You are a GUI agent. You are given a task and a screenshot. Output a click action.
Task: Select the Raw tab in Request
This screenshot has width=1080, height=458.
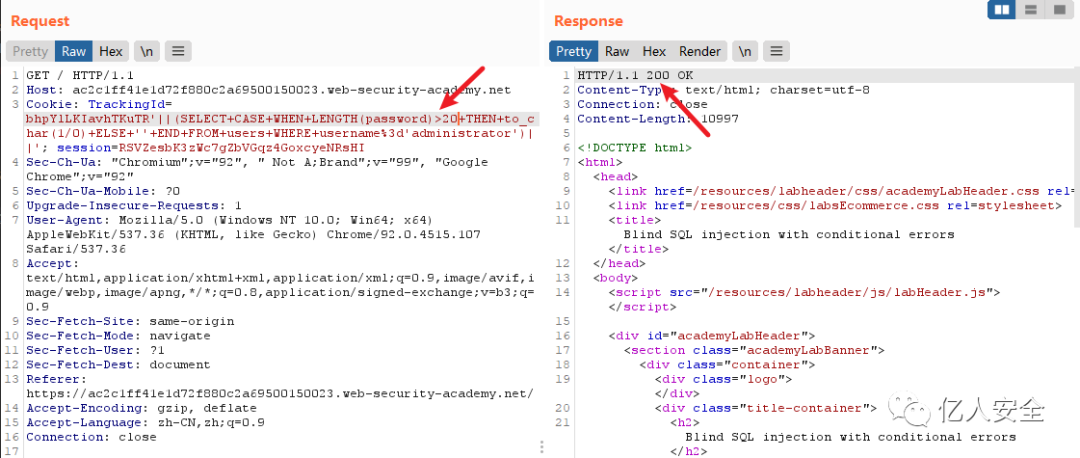[74, 51]
